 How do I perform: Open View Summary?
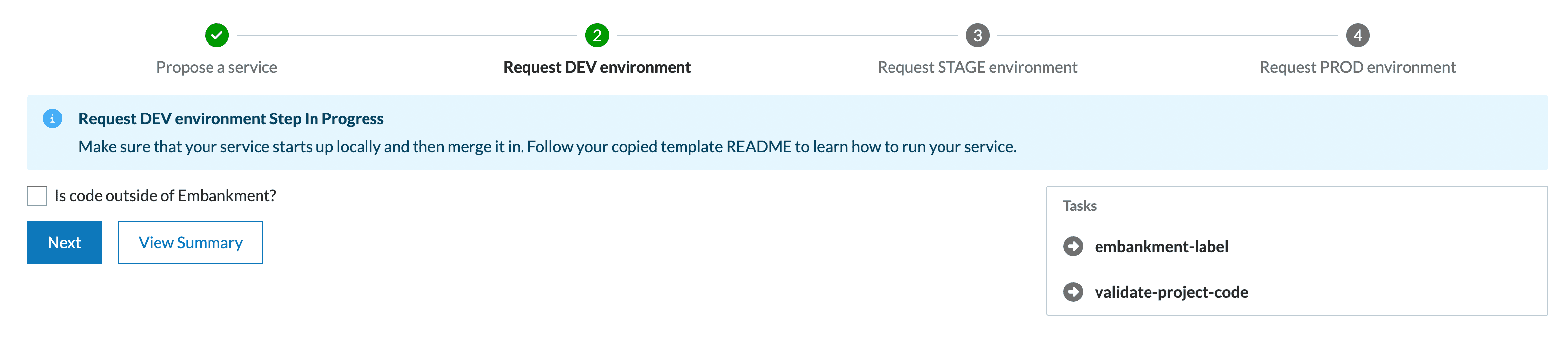[x=191, y=242]
